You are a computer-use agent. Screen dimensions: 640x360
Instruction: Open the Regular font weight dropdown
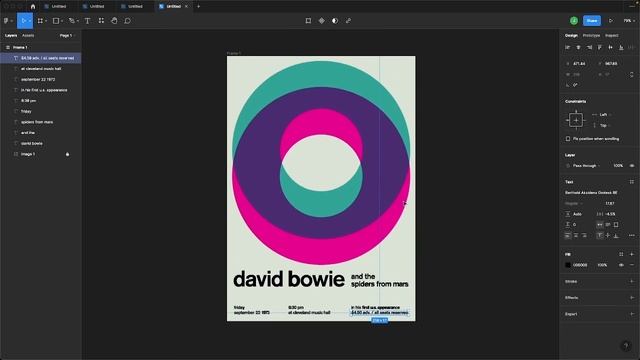(x=573, y=203)
